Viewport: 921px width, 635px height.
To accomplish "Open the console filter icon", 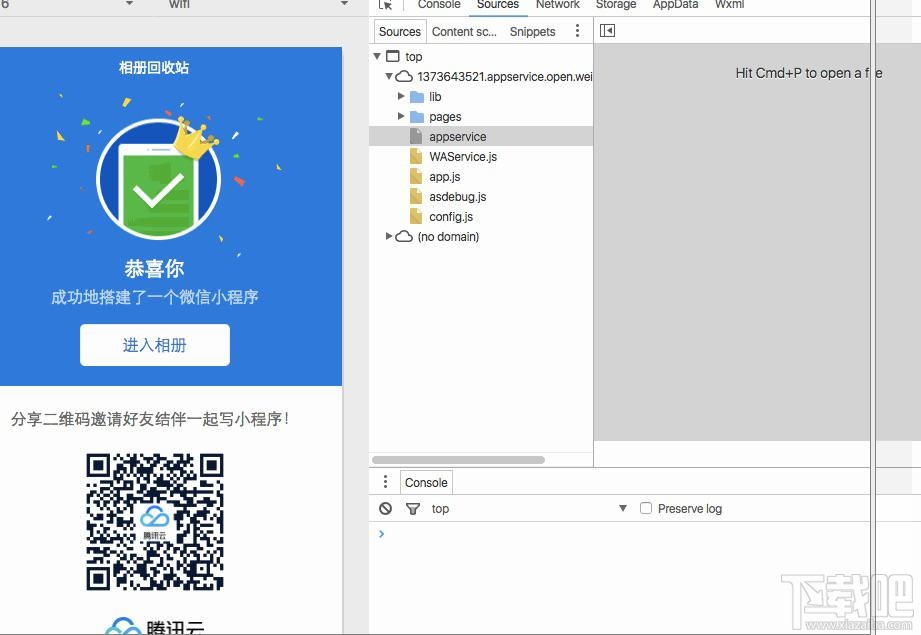I will 412,508.
